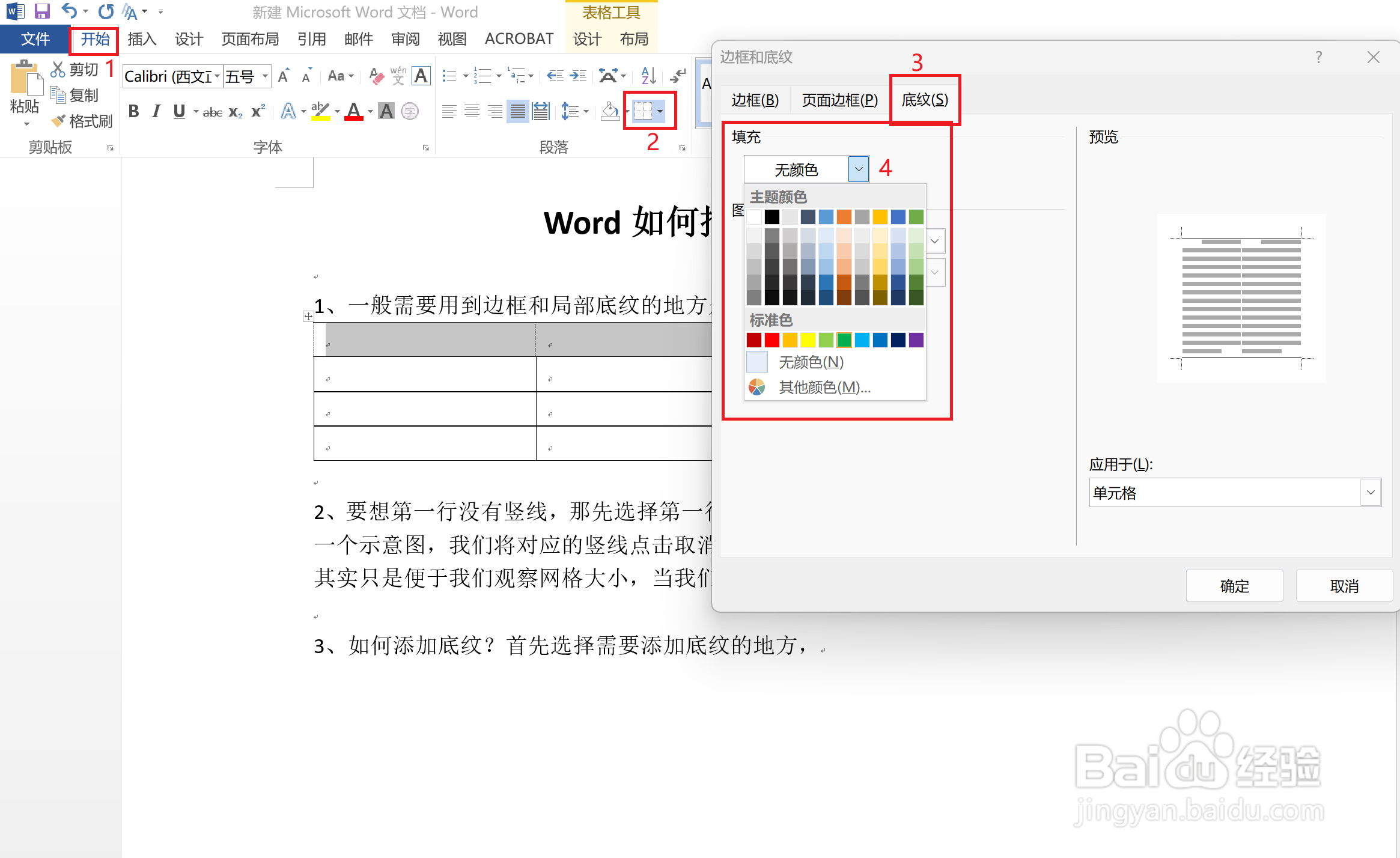The height and width of the screenshot is (858, 1400).
Task: Click the Copy (复制) icon
Action: (x=58, y=94)
